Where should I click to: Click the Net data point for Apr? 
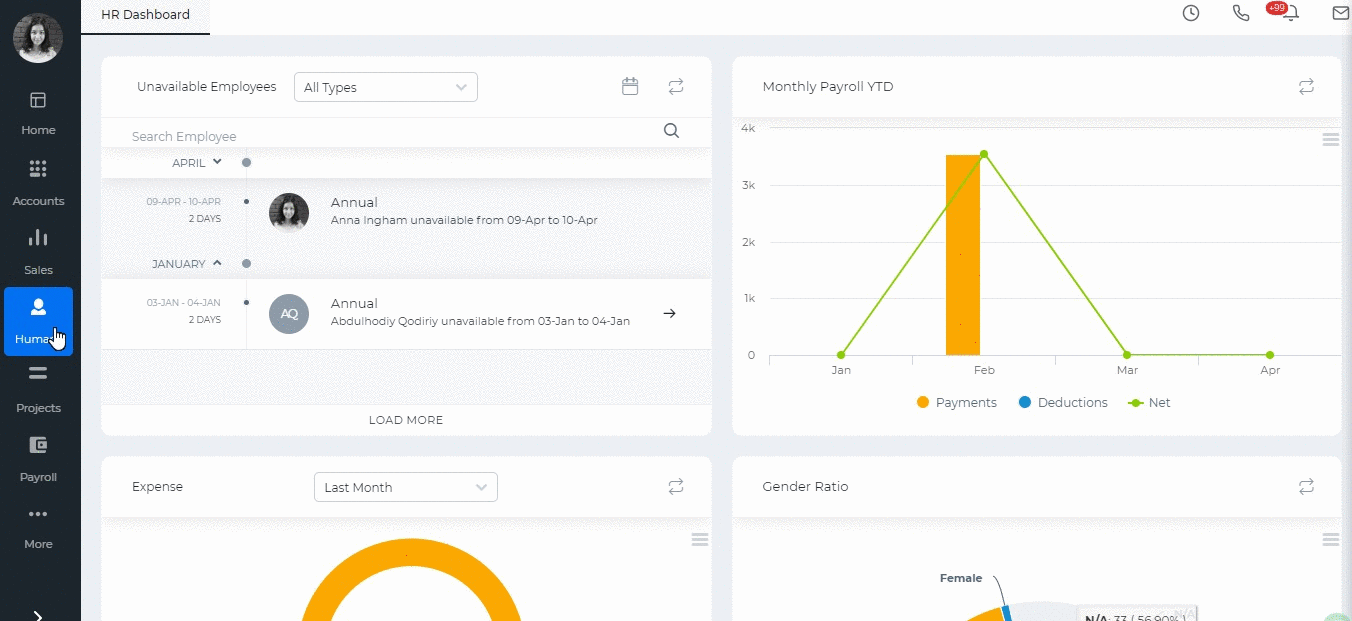click(x=1270, y=355)
